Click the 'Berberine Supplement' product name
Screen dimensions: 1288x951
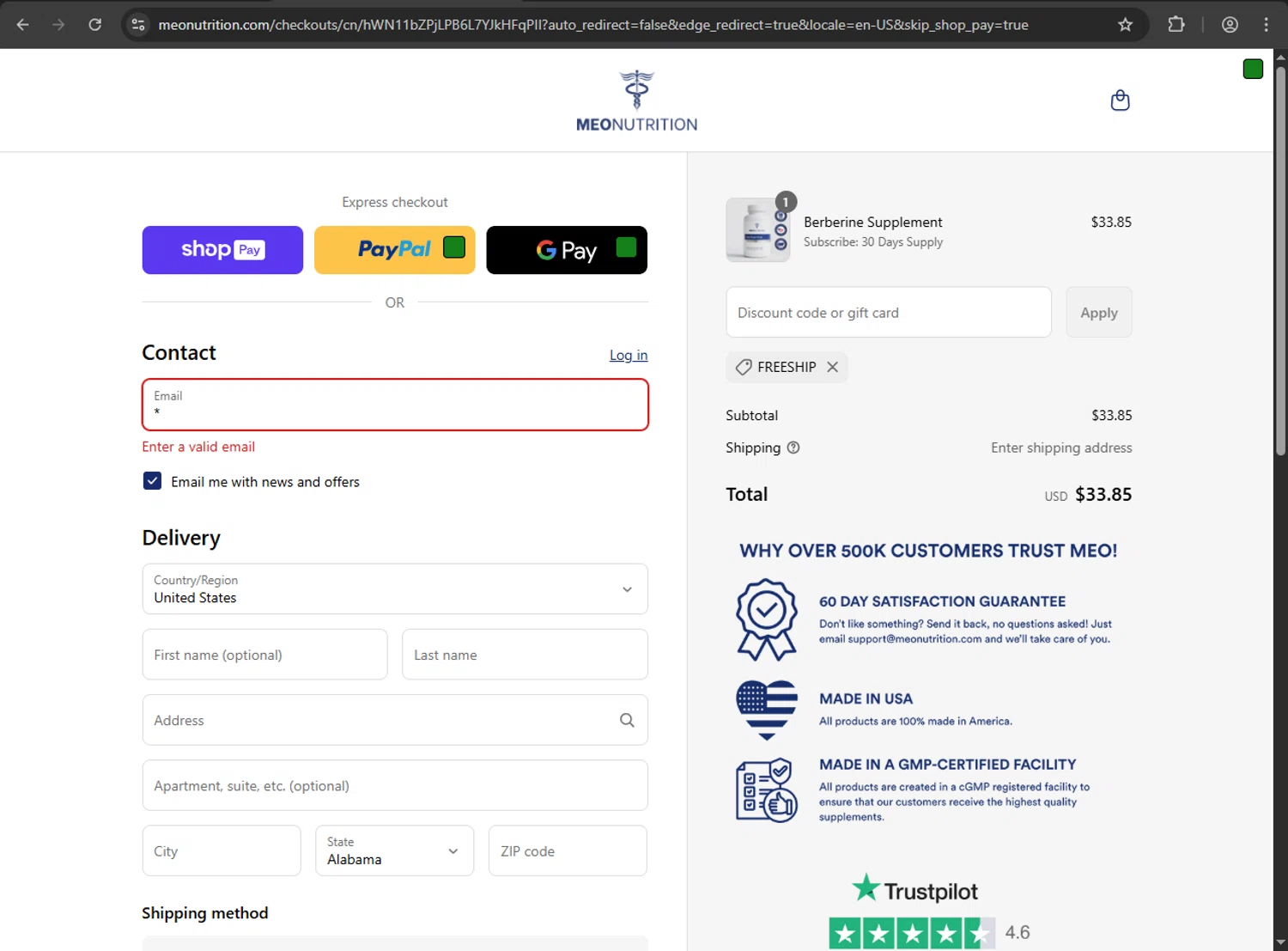coord(873,222)
